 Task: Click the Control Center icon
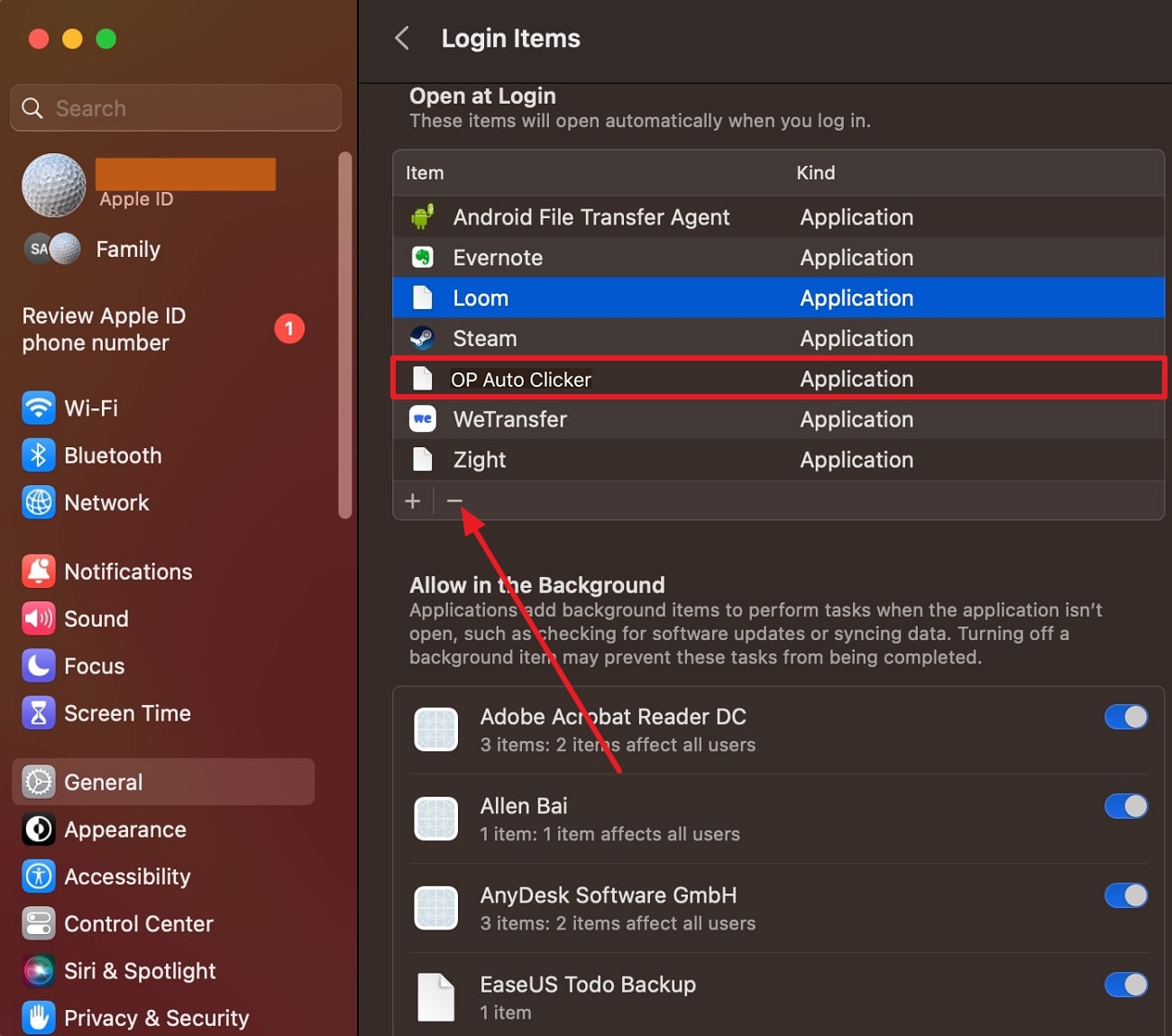pos(39,923)
